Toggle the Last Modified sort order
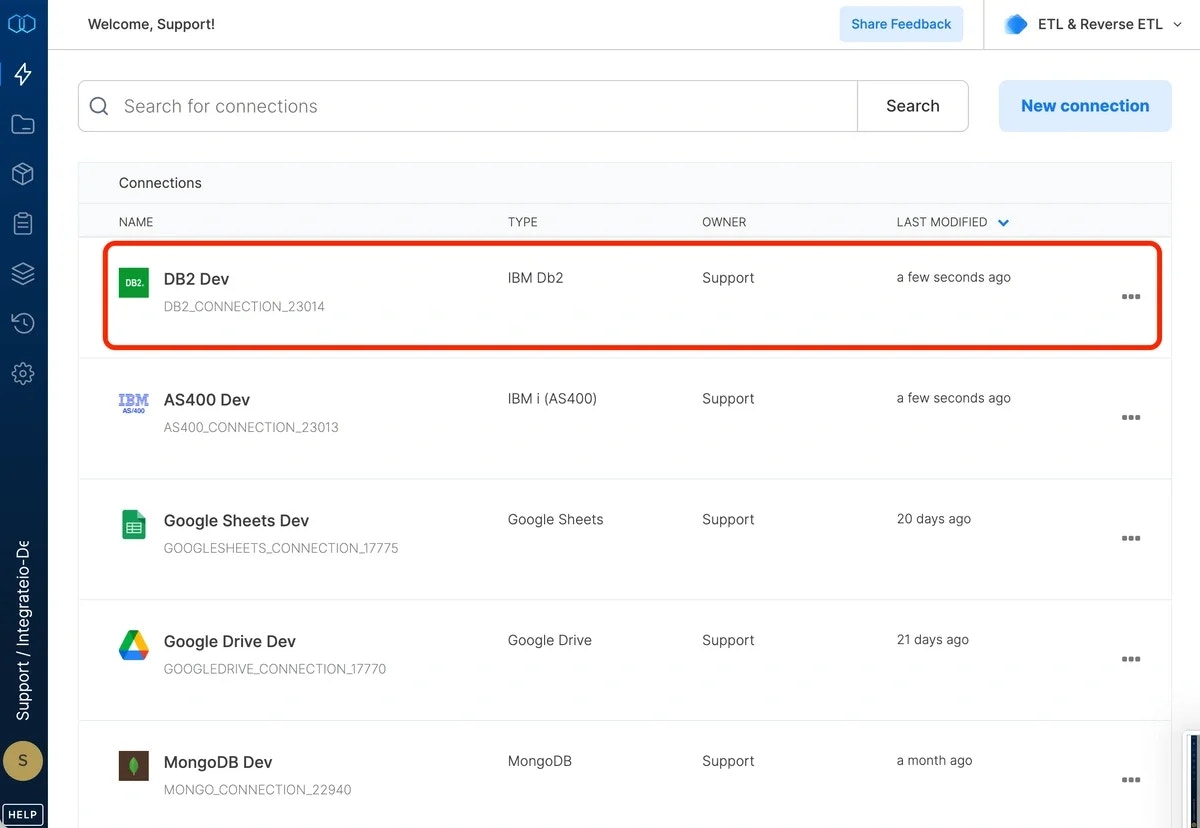 pos(1003,222)
